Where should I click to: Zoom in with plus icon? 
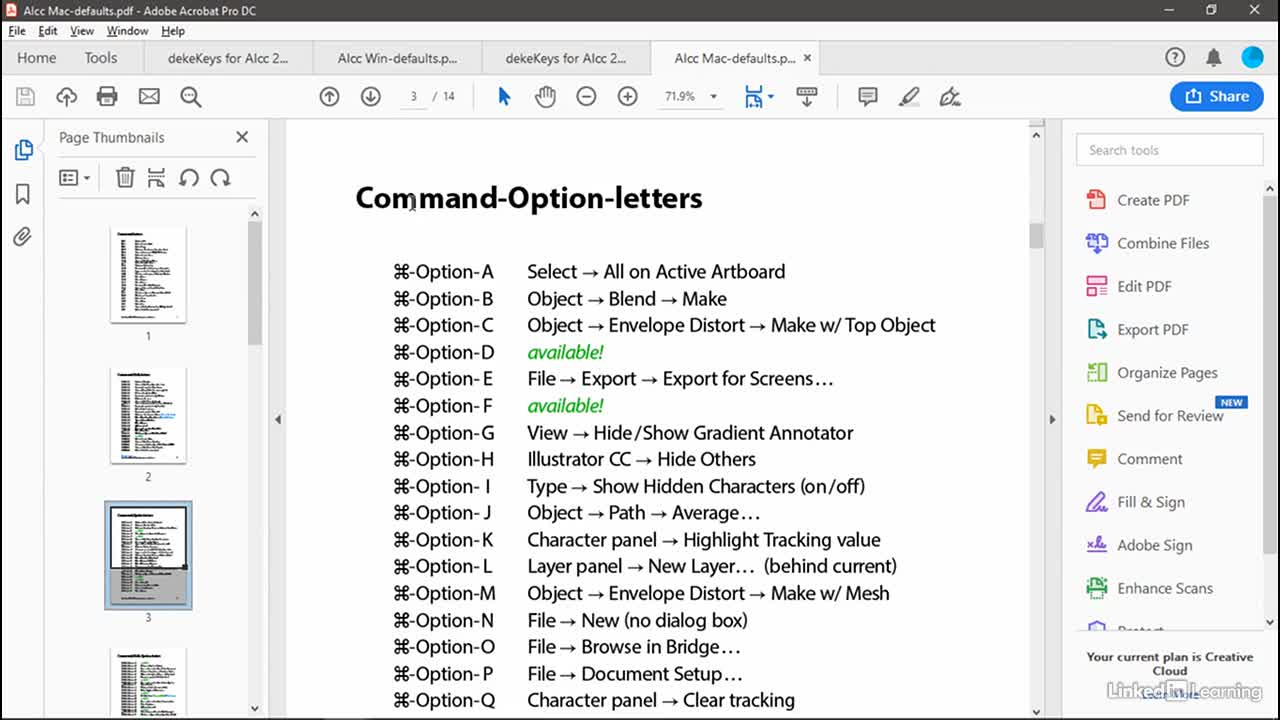[x=627, y=97]
